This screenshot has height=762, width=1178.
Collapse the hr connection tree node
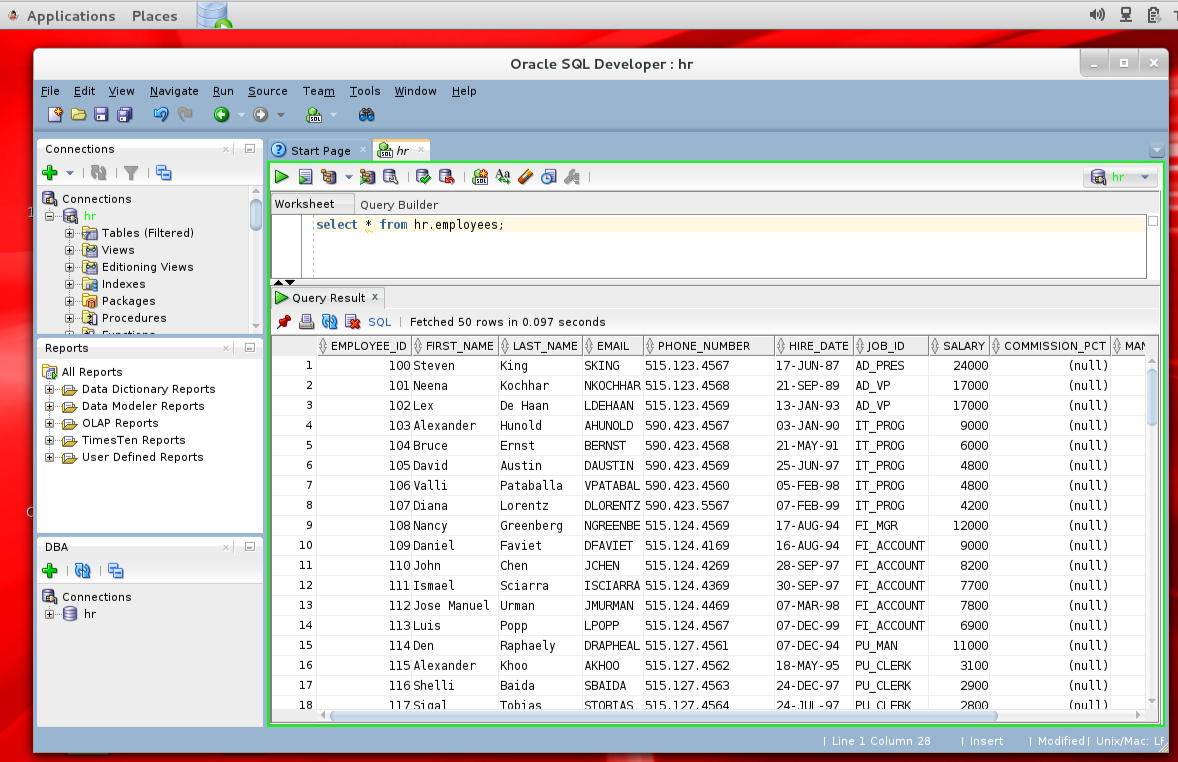point(50,216)
